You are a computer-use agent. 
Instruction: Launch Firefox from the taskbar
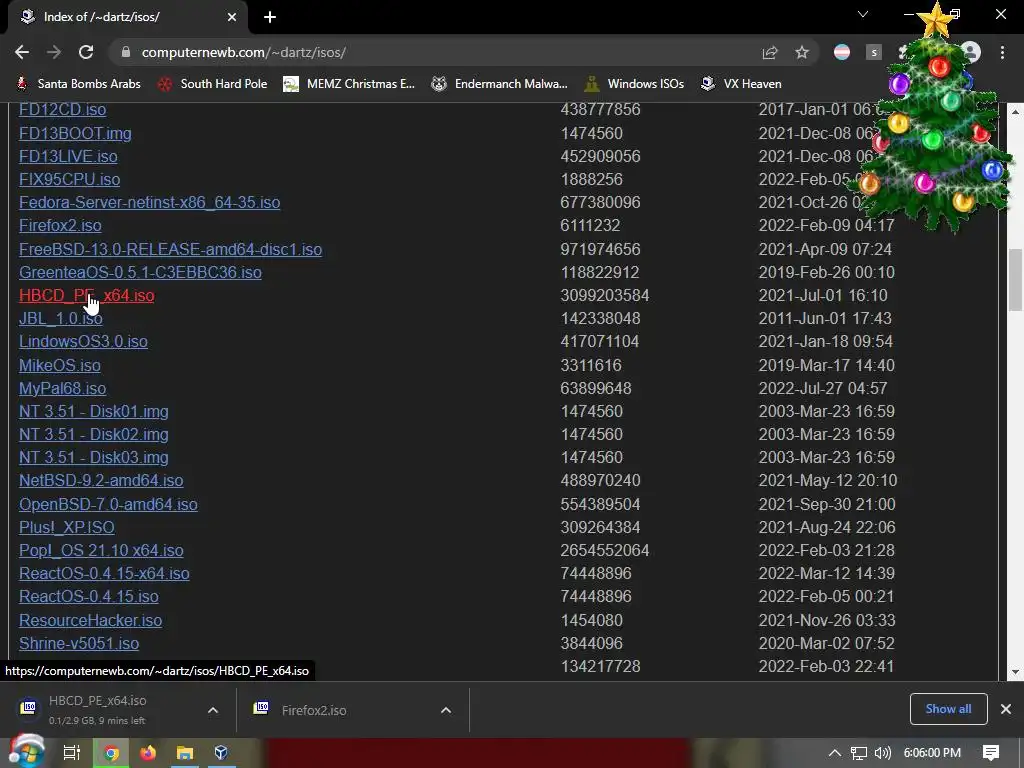(148, 753)
